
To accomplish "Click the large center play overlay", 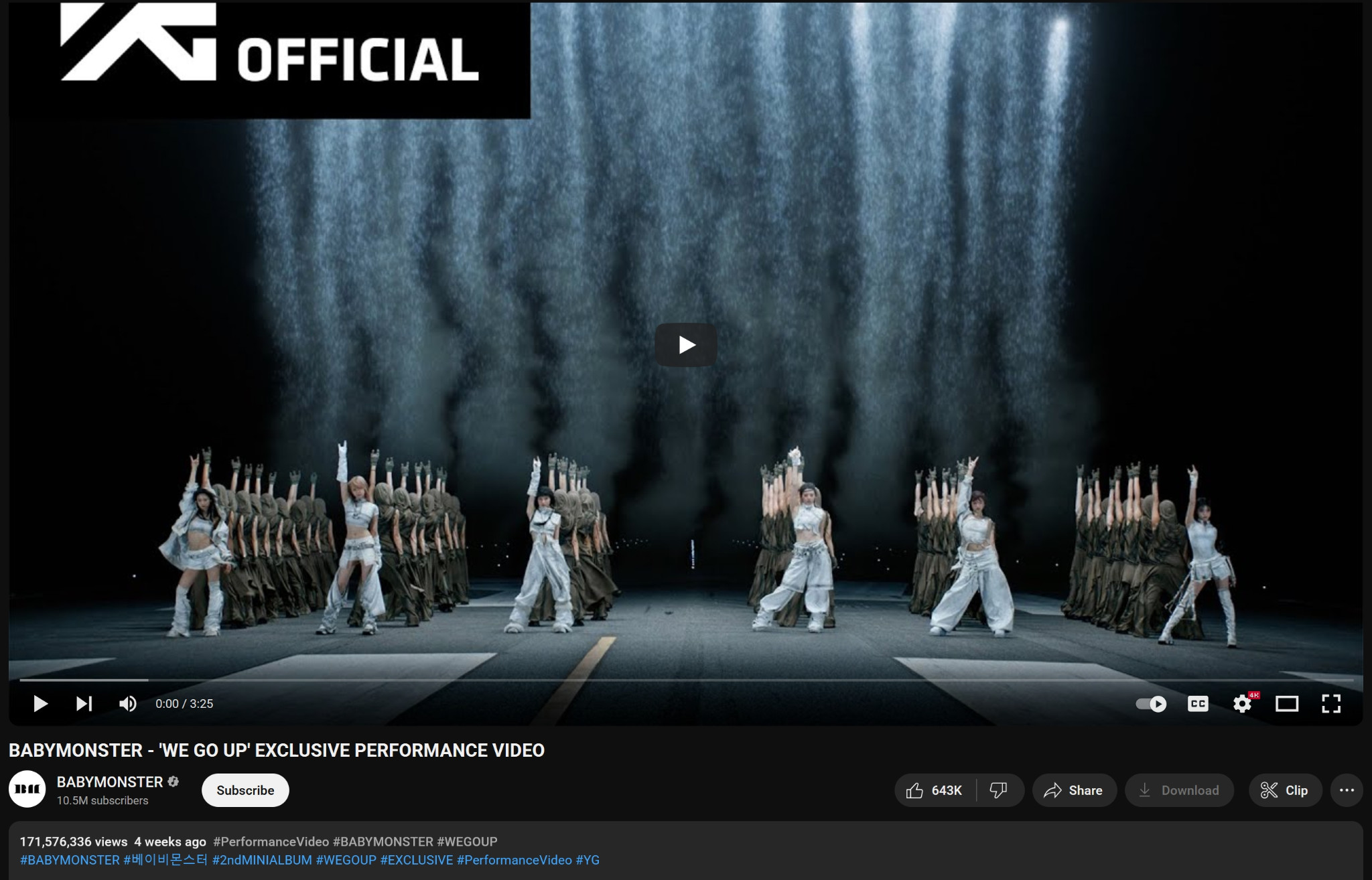I will 685,345.
